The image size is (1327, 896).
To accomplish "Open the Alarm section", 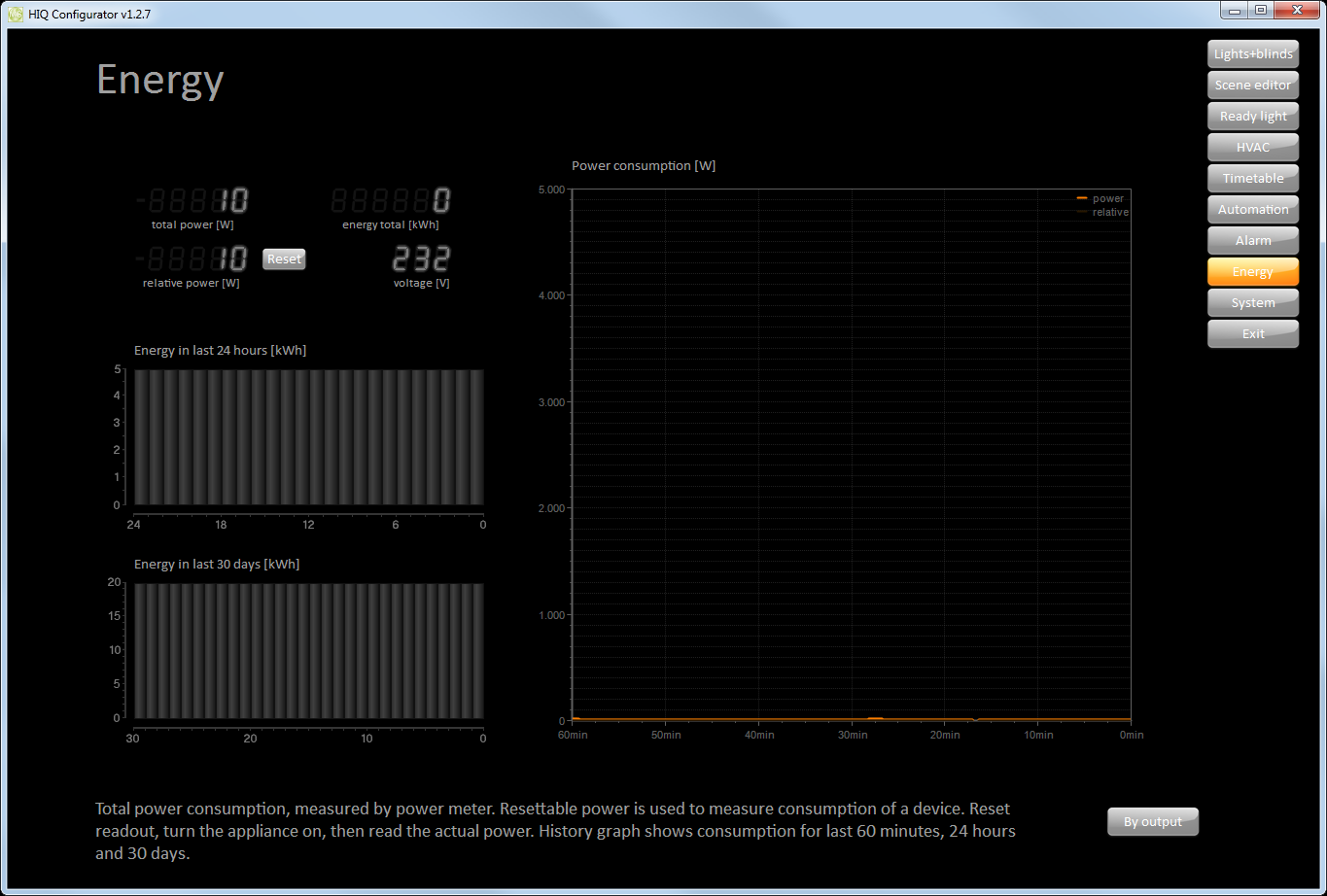I will click(1252, 241).
